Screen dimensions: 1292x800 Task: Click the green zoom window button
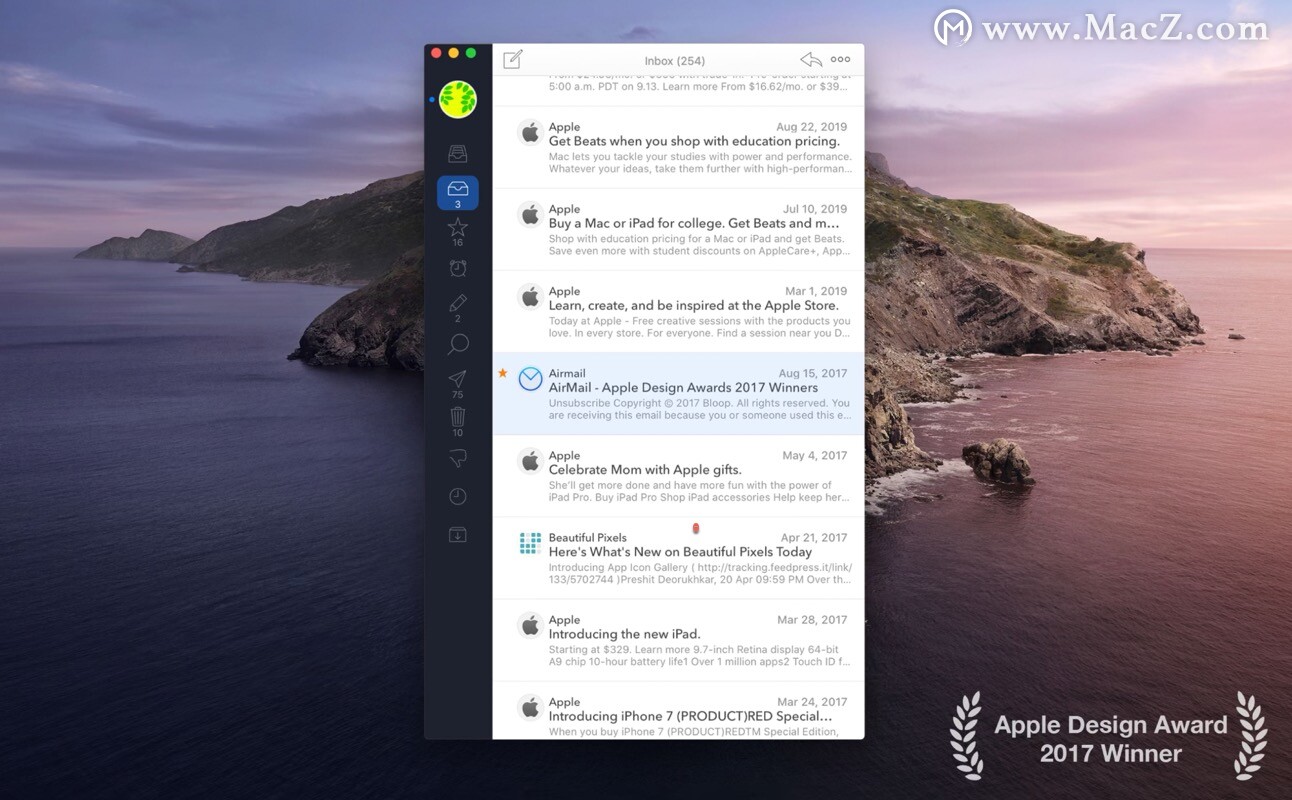[x=471, y=52]
